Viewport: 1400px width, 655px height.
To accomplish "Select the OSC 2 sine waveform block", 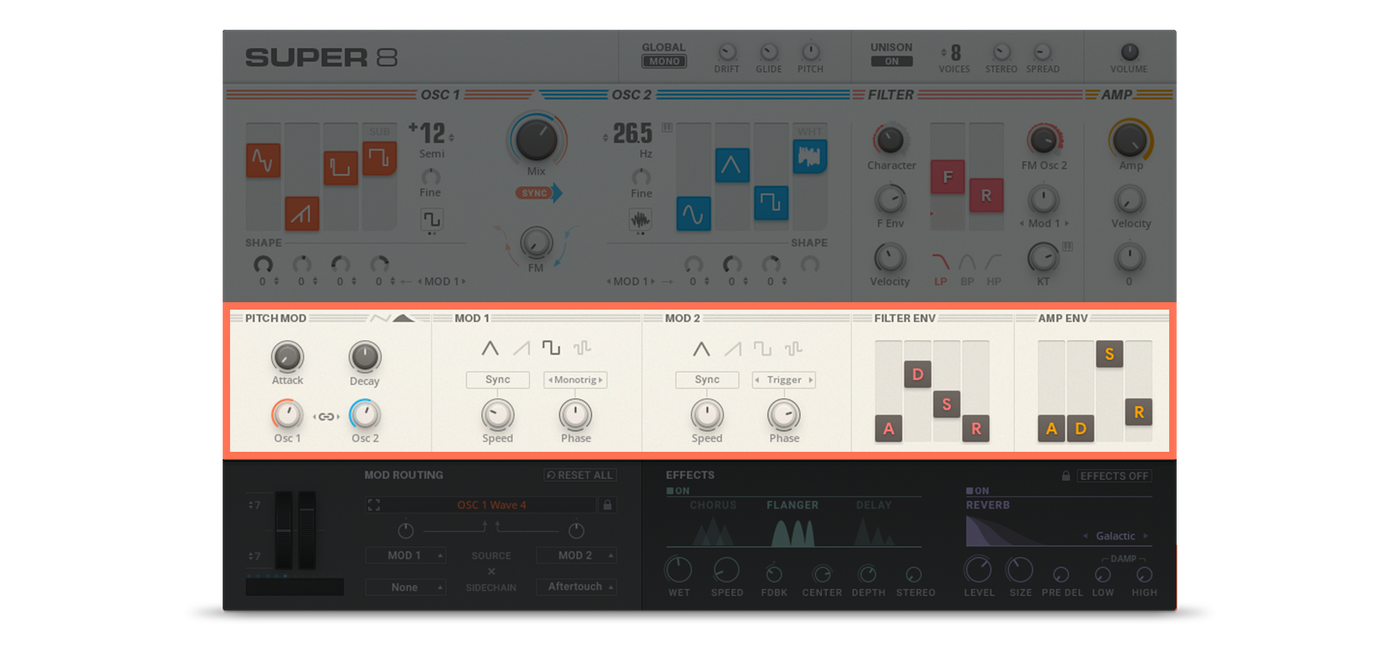I will pos(693,213).
